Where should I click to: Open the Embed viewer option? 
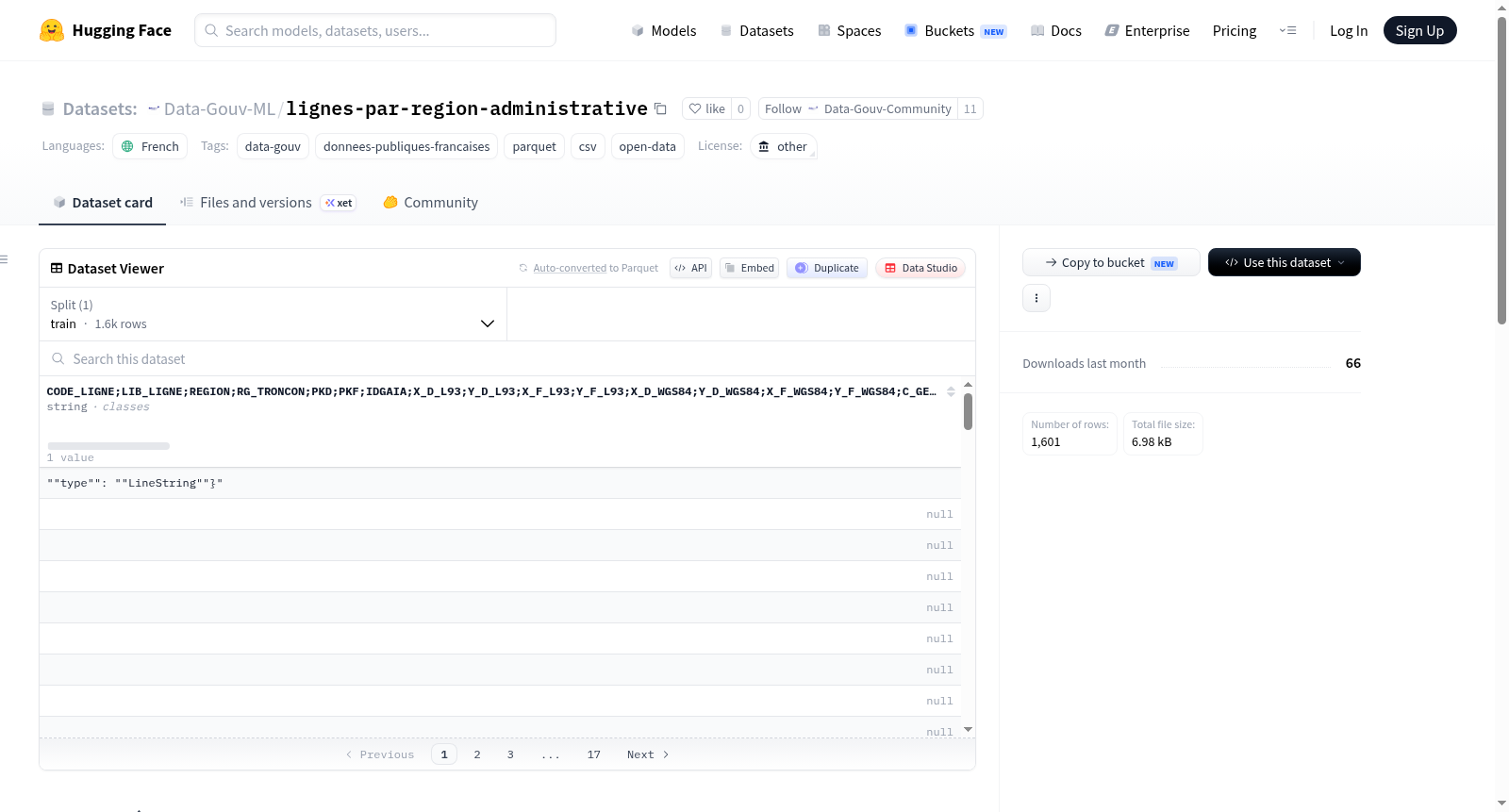750,268
